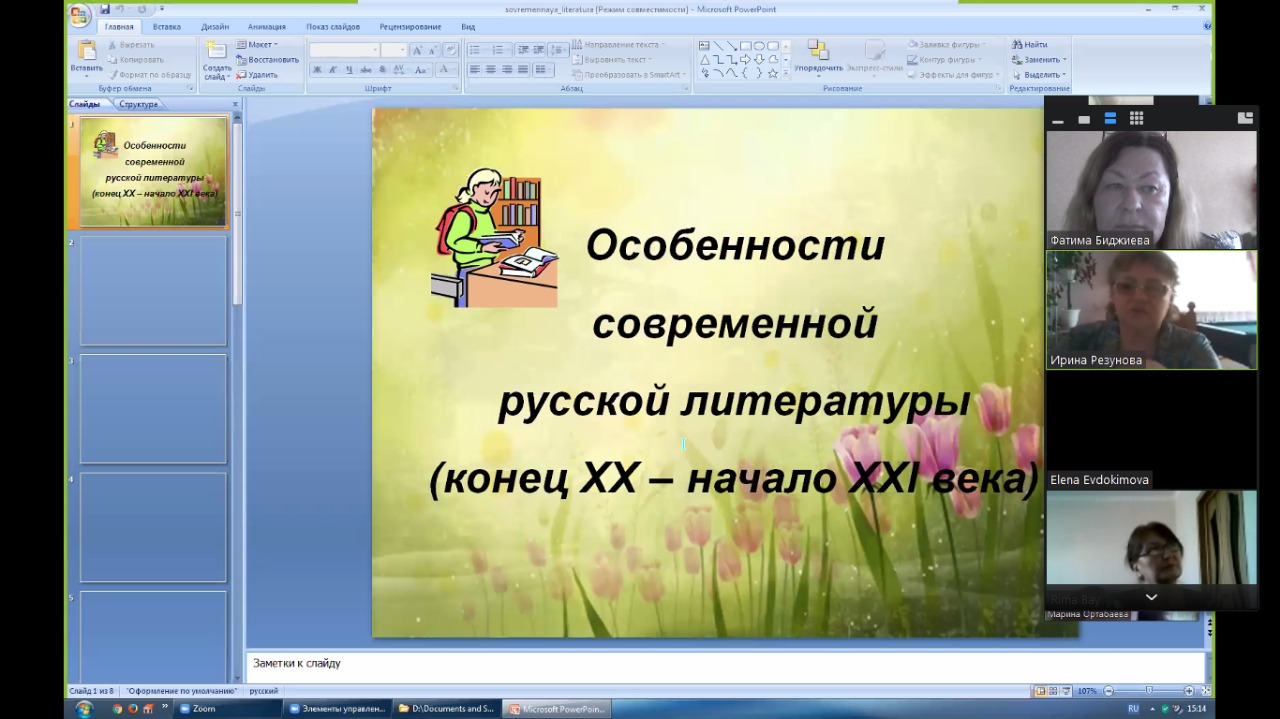Image resolution: width=1280 pixels, height=719 pixels.
Task: Click the Упорядочить arrange button
Action: [x=818, y=58]
